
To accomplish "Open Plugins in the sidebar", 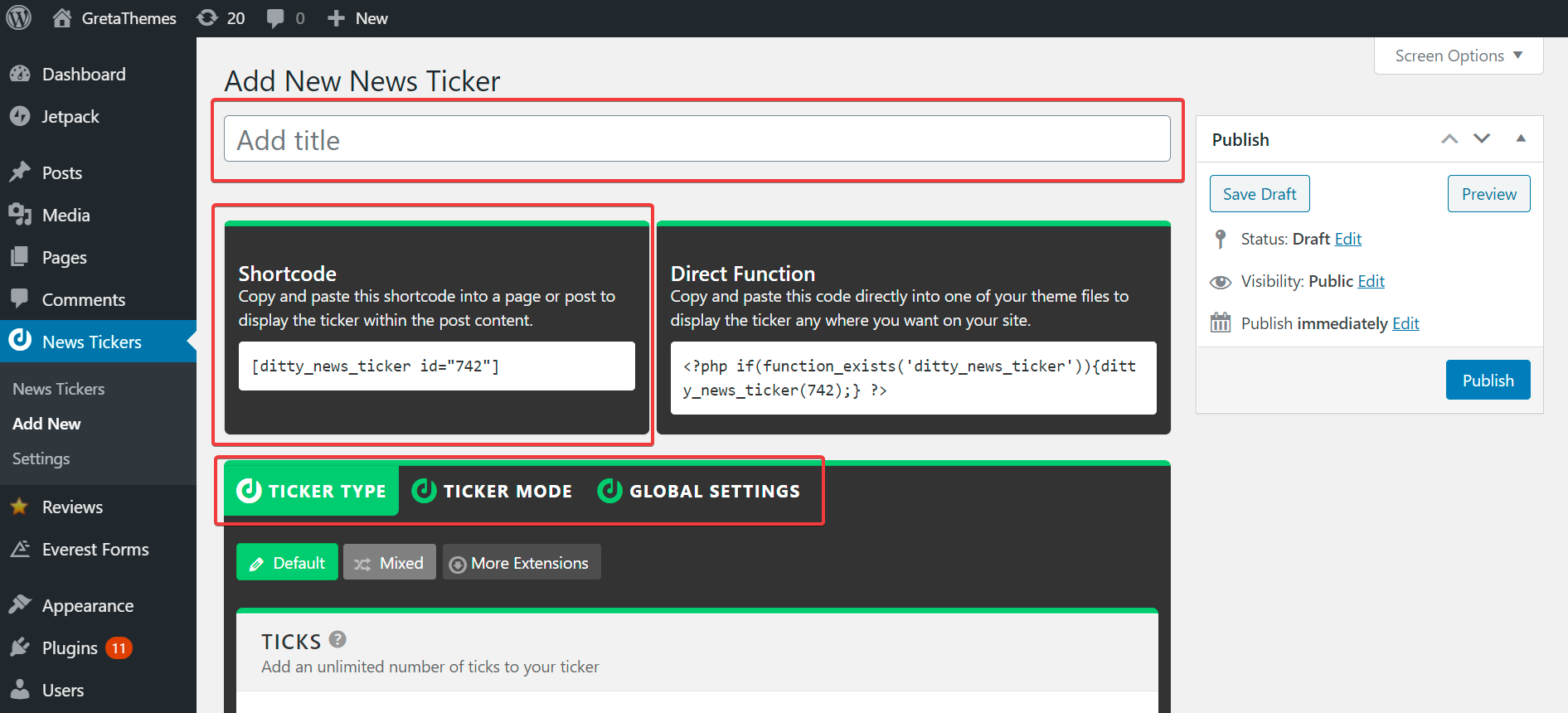I will (70, 648).
